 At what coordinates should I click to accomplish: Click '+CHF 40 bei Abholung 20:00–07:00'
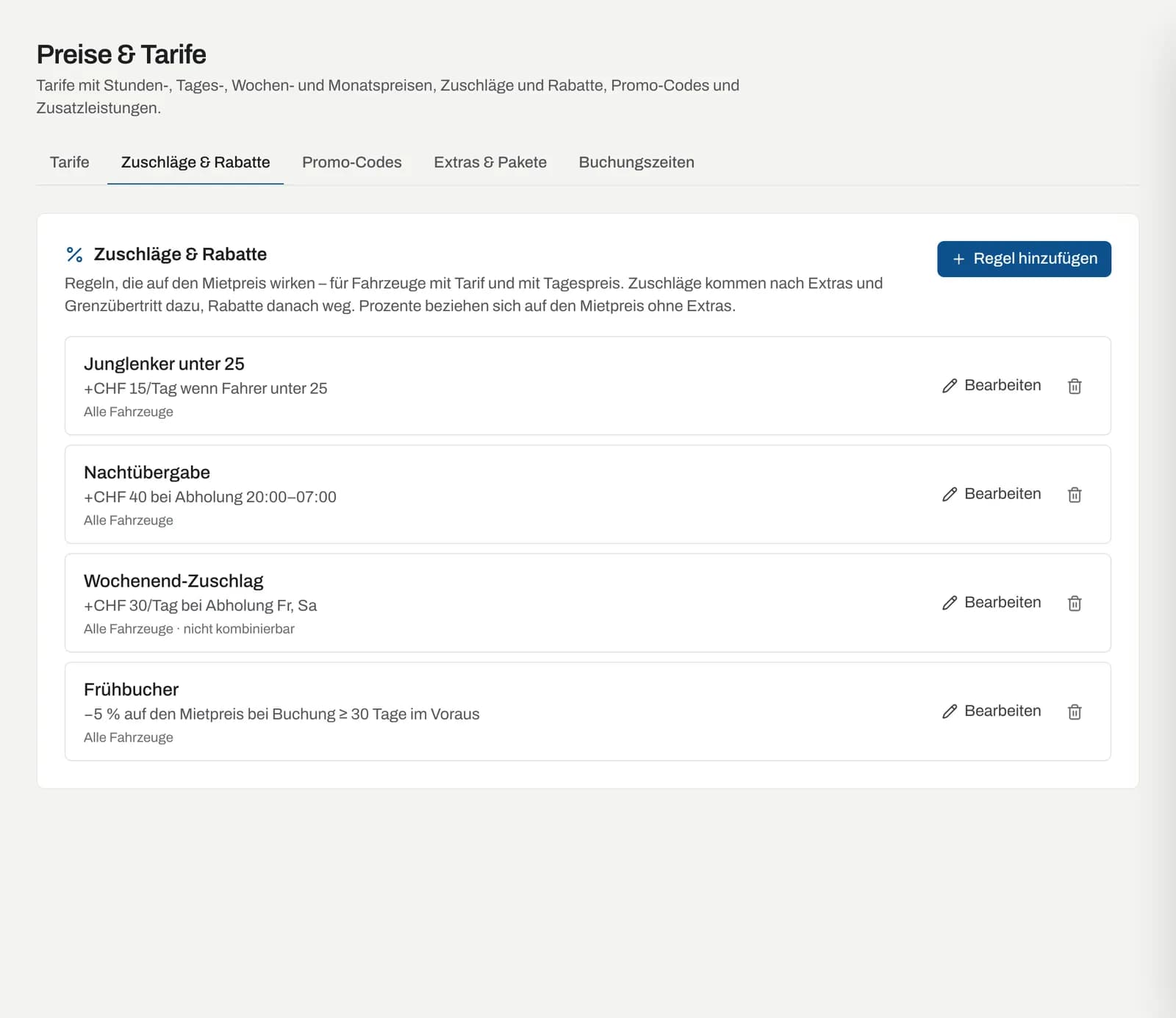coord(210,498)
